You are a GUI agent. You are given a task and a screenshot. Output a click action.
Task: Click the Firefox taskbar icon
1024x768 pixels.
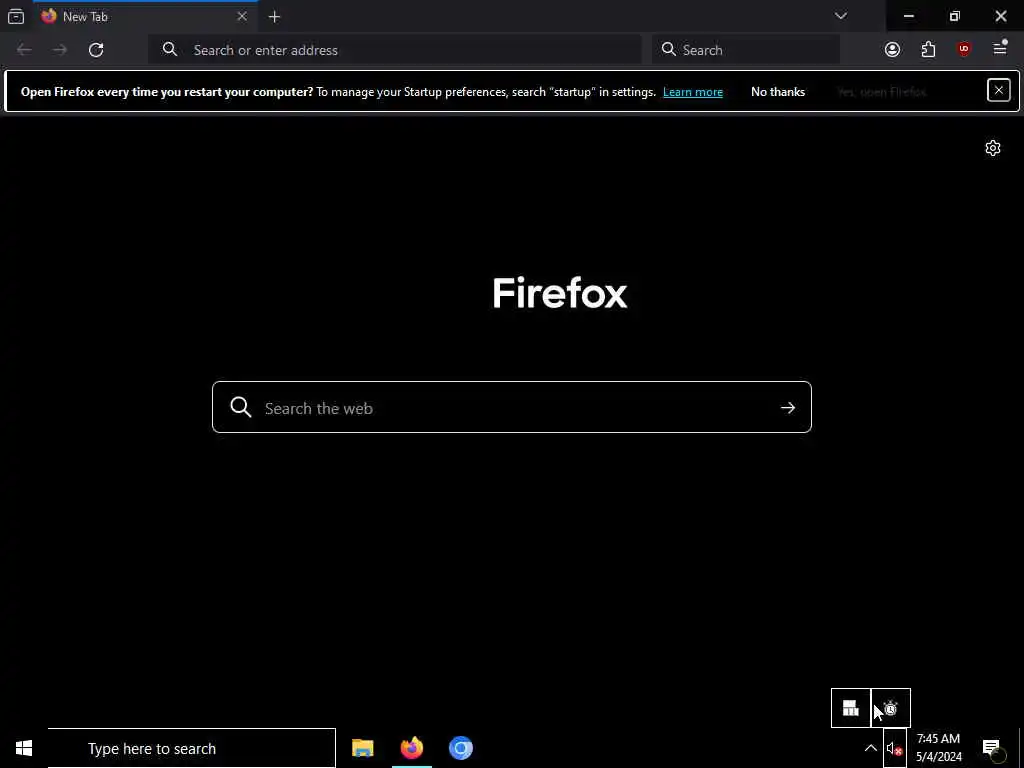tap(411, 748)
